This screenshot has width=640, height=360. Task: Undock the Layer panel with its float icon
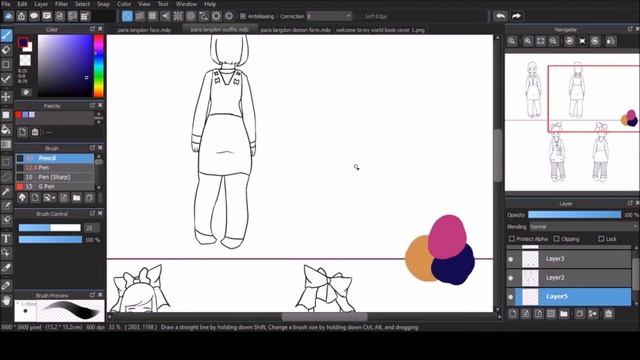tap(630, 203)
